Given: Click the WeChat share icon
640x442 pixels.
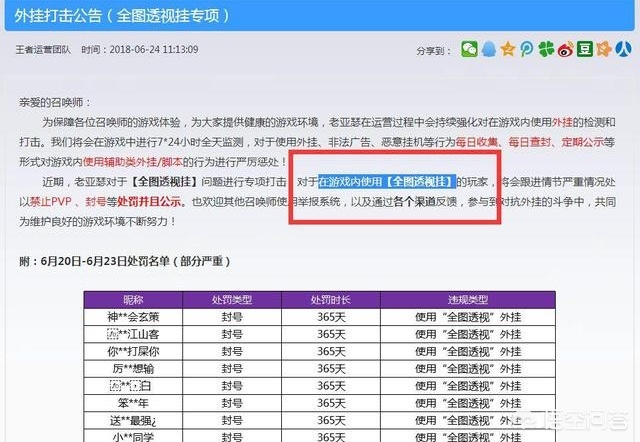Looking at the screenshot, I should (470, 49).
